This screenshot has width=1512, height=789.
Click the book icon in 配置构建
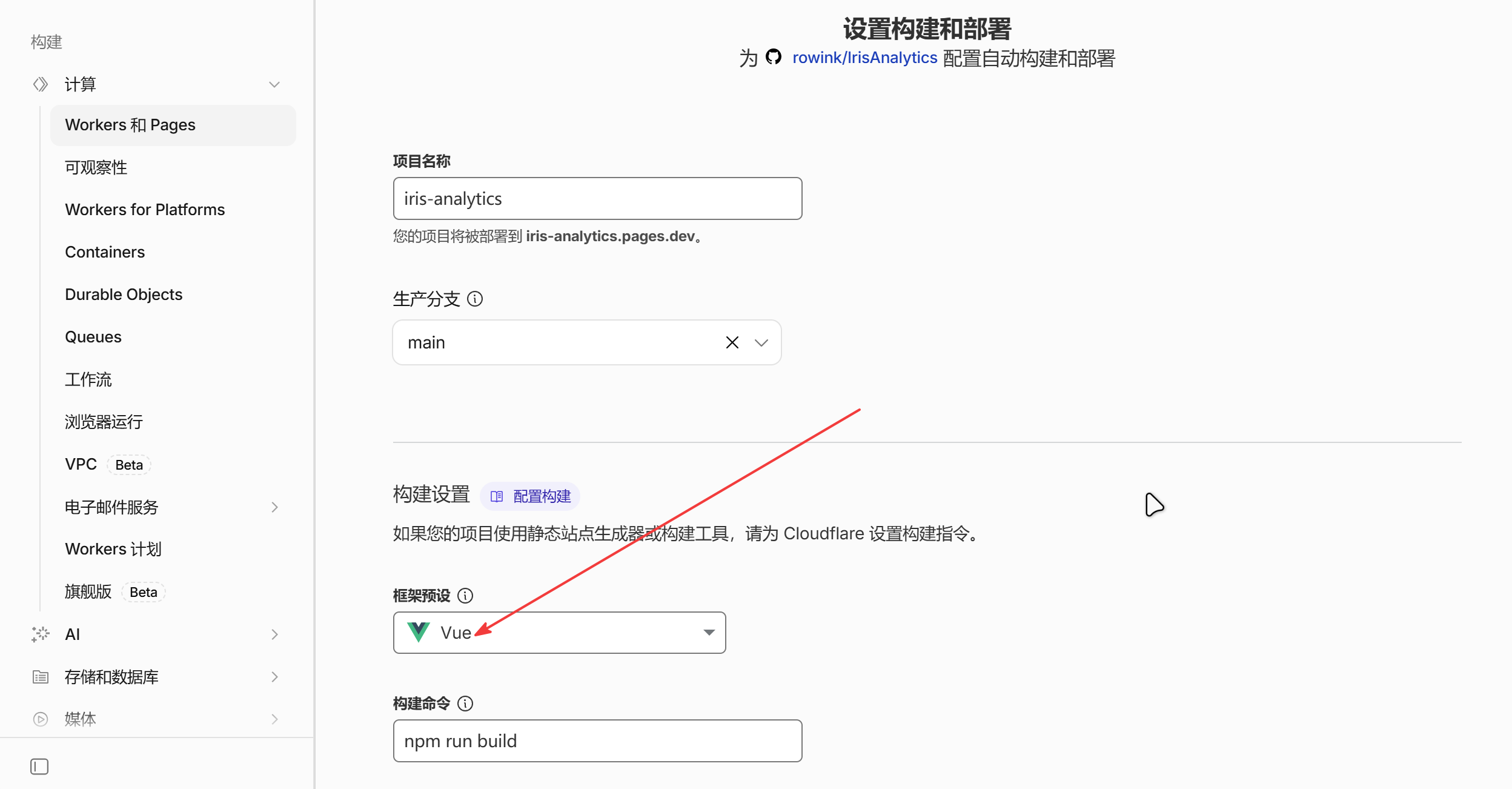pos(497,497)
